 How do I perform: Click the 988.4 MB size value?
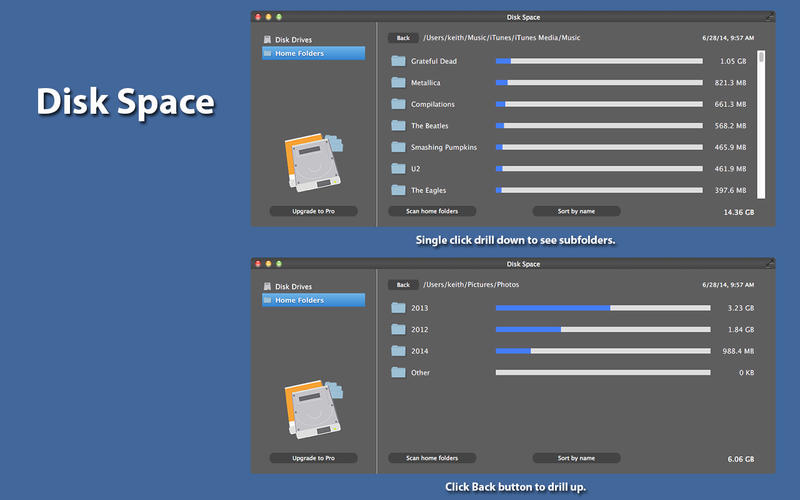click(x=738, y=351)
